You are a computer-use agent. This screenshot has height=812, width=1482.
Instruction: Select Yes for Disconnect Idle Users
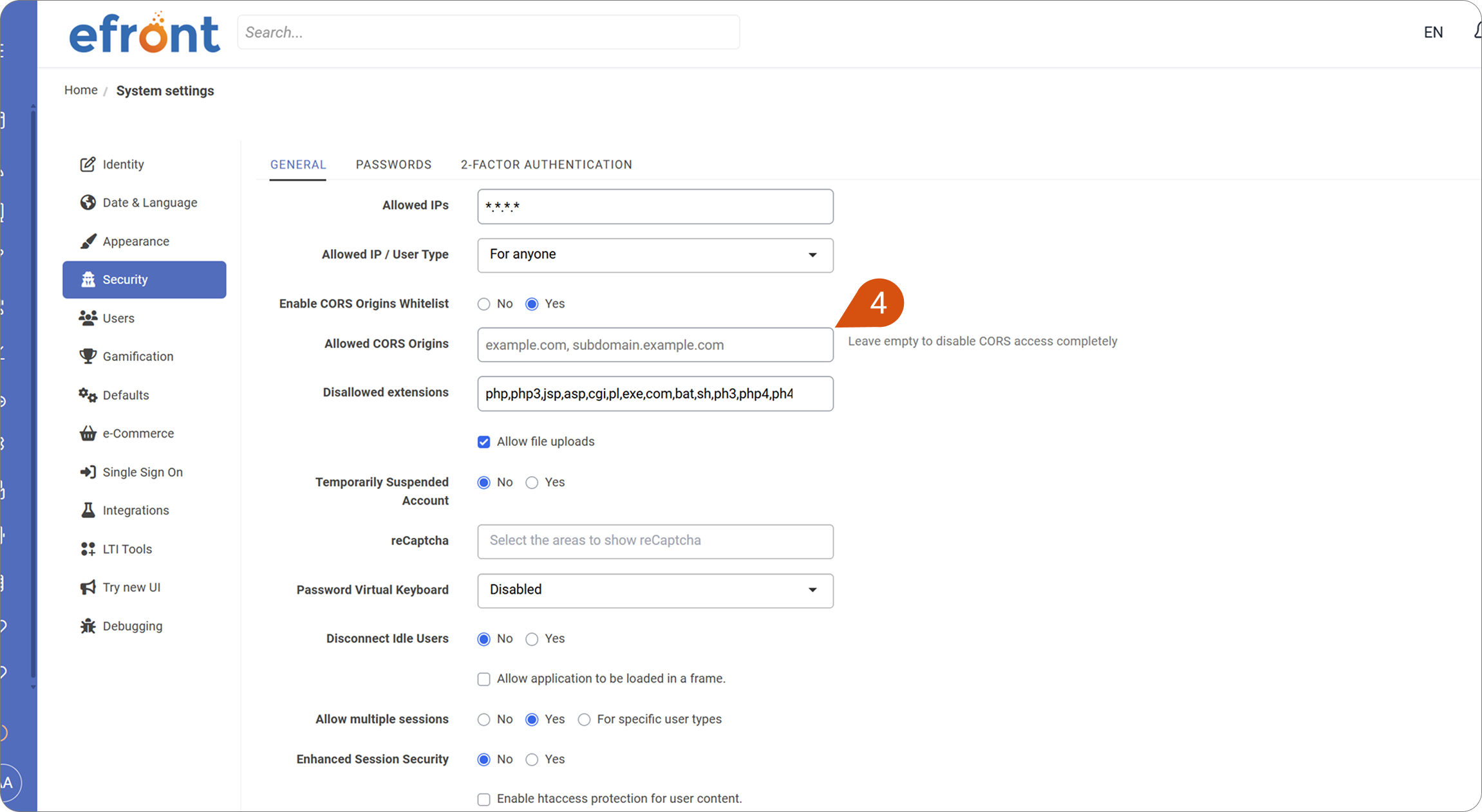tap(532, 639)
